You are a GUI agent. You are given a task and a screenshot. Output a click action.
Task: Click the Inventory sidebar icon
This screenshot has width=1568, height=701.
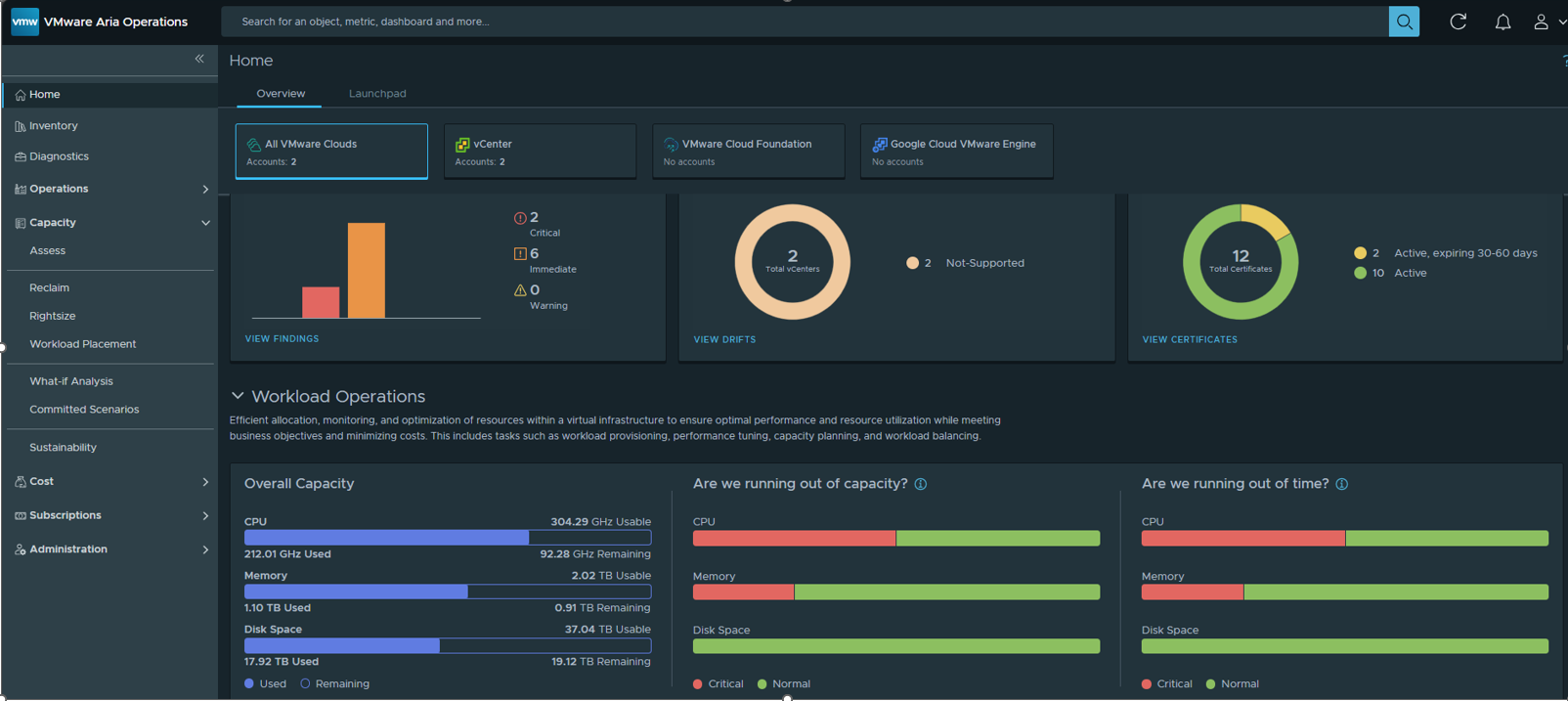click(21, 126)
